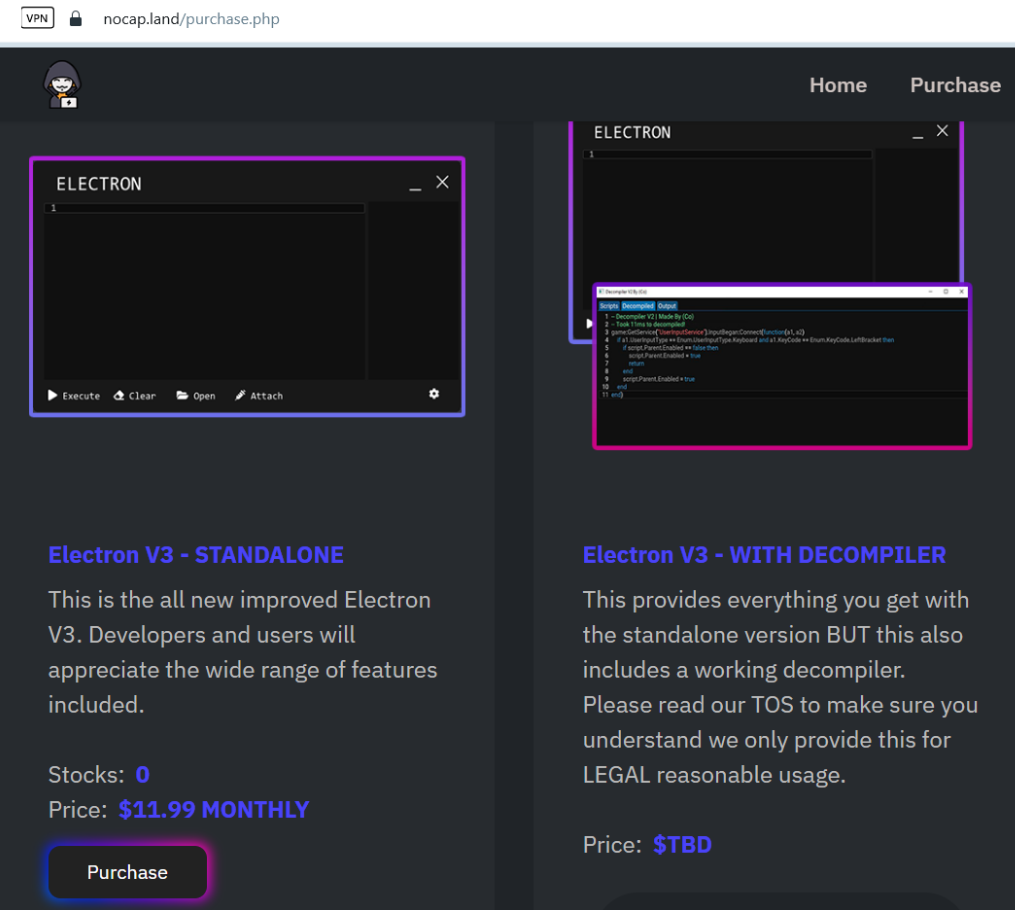1015x910 pixels.
Task: Click the Purchase button under standalone price
Action: pos(127,872)
